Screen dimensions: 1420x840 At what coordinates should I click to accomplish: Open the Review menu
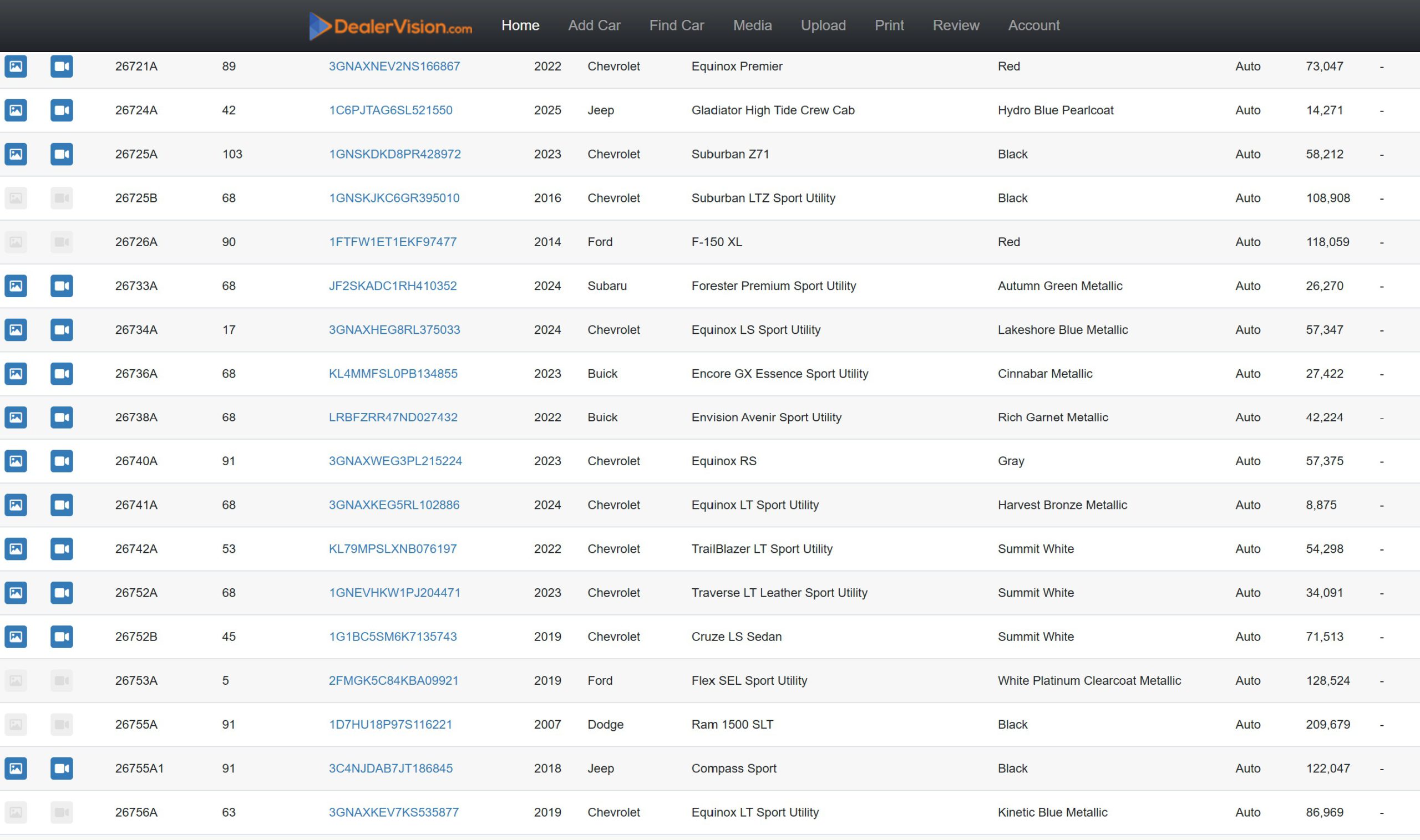tap(956, 26)
